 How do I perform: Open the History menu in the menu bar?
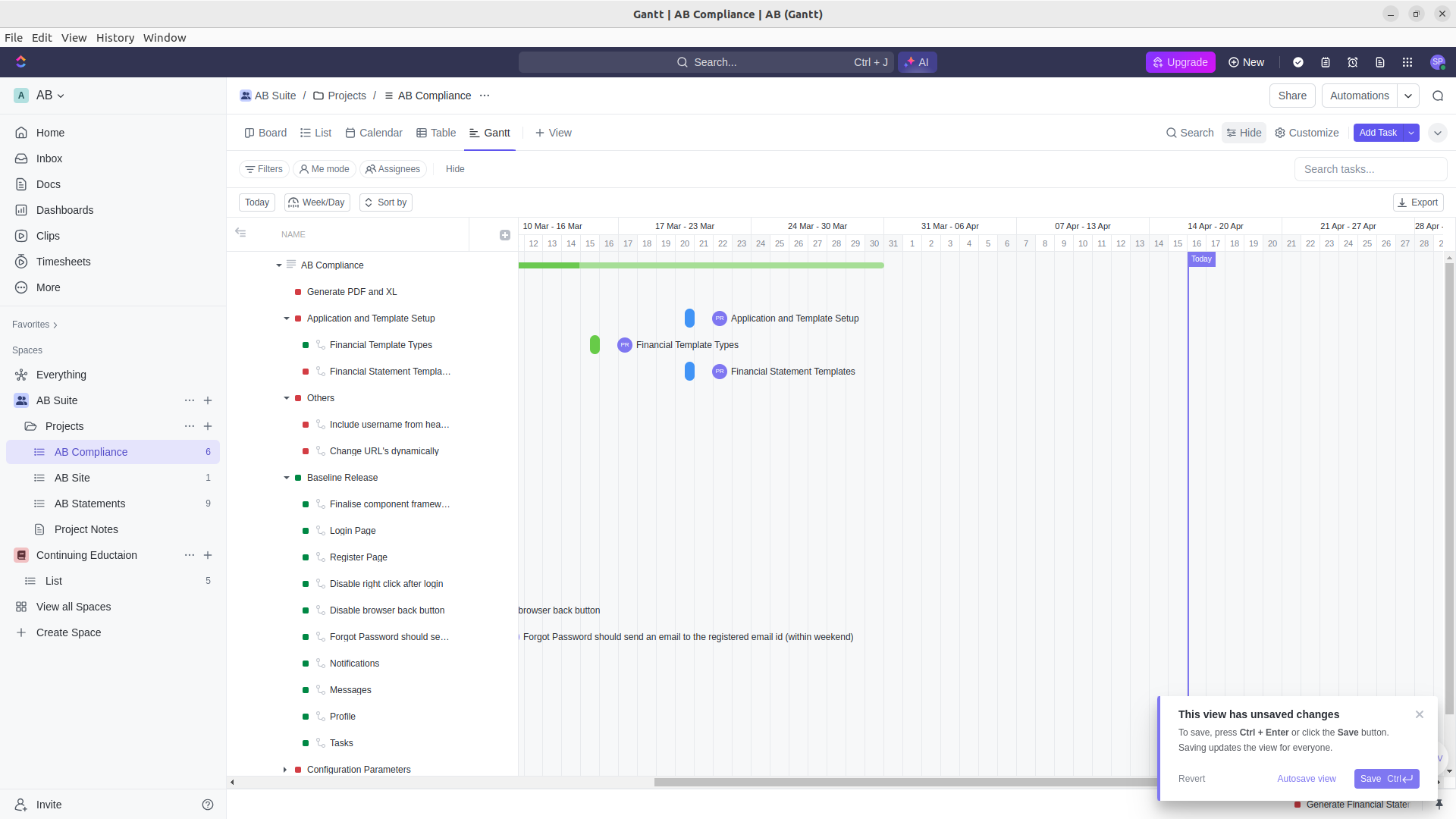click(115, 38)
